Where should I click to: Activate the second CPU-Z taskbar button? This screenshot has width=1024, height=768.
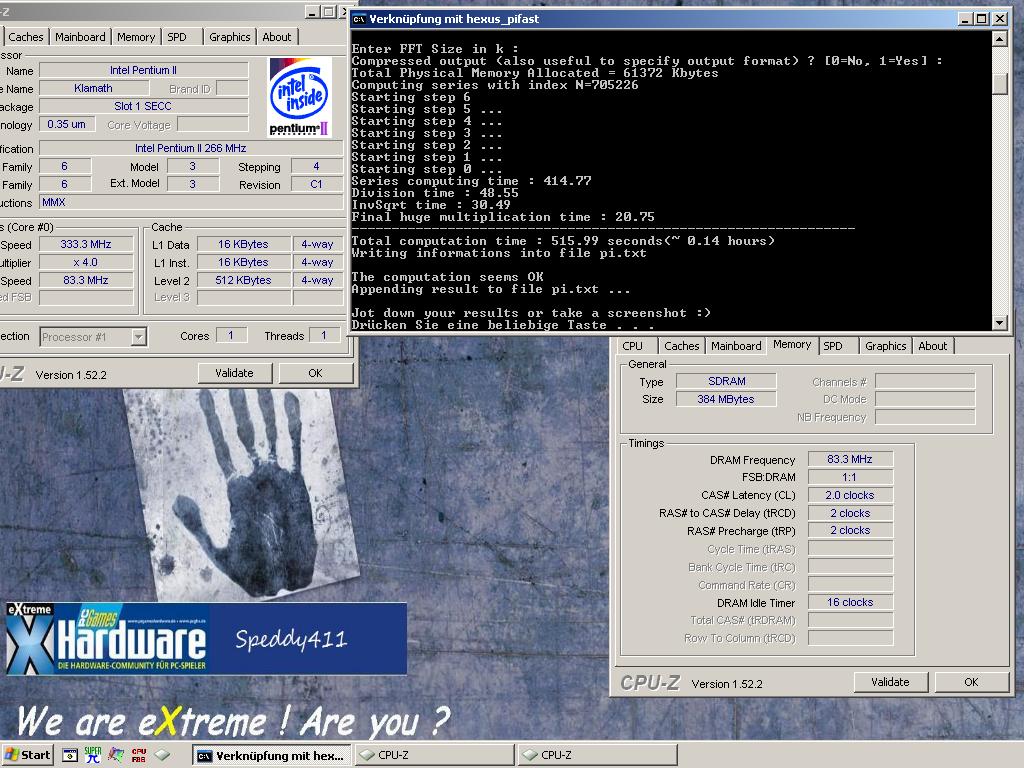(598, 755)
